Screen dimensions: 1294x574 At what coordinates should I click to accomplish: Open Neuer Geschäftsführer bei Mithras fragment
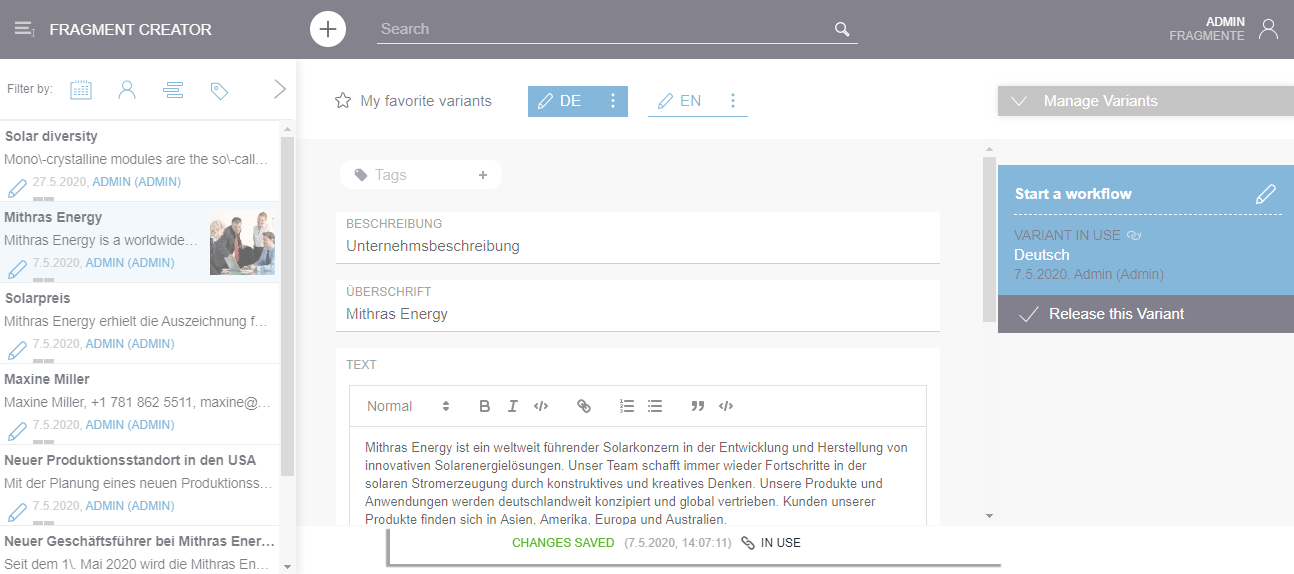(x=140, y=550)
